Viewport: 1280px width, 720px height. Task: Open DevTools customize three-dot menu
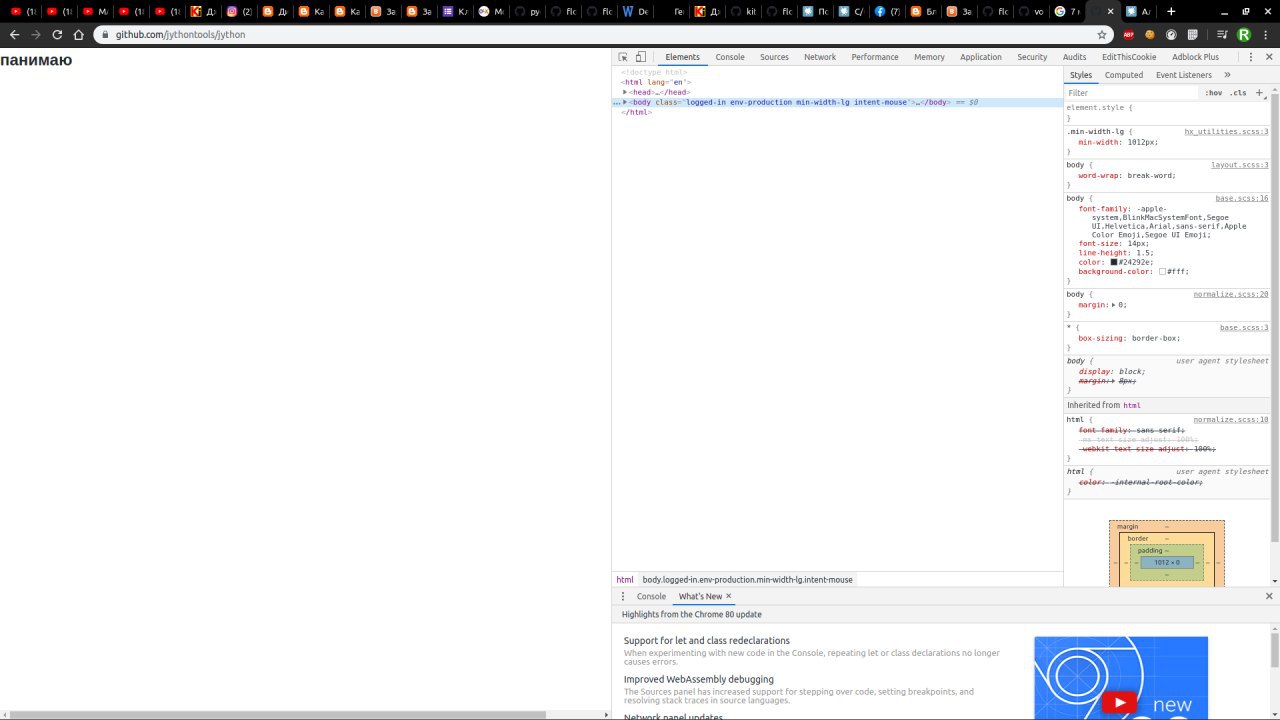(x=1252, y=57)
